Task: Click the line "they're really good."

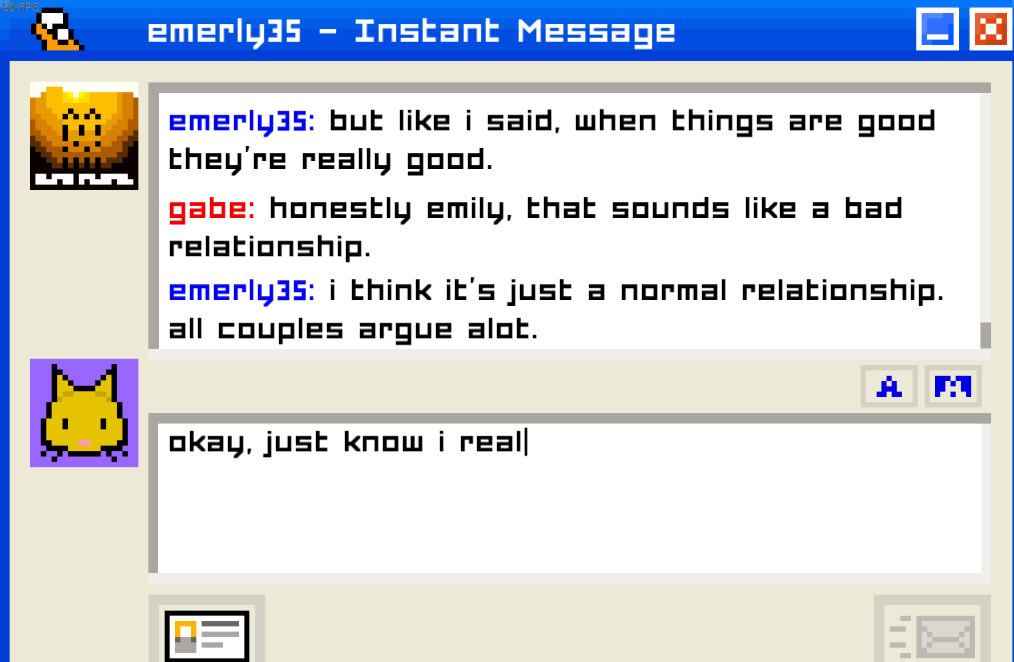Action: click(330, 160)
